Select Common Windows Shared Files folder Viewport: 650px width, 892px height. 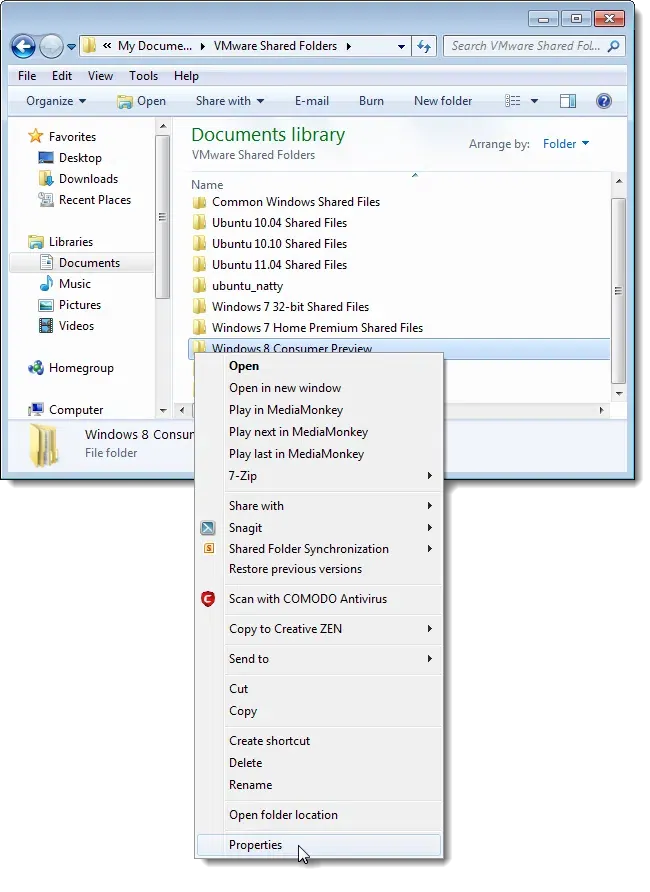coord(296,202)
